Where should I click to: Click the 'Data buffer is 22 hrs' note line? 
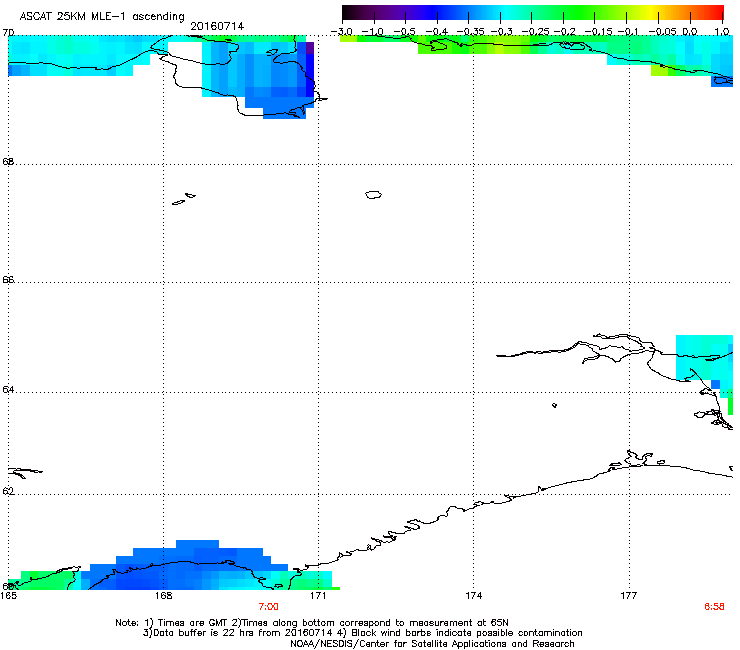(362, 633)
